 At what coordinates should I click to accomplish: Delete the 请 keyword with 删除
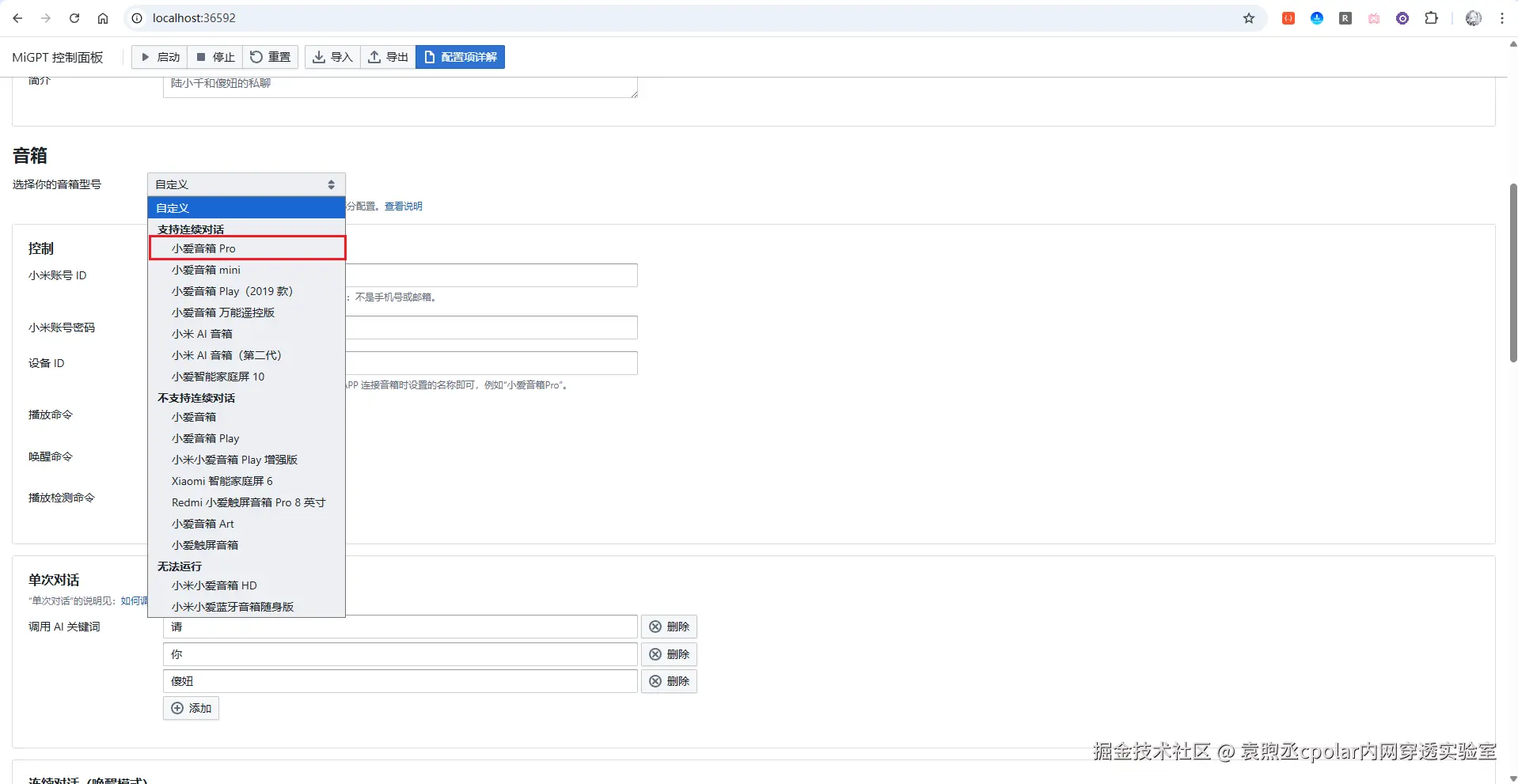point(670,627)
